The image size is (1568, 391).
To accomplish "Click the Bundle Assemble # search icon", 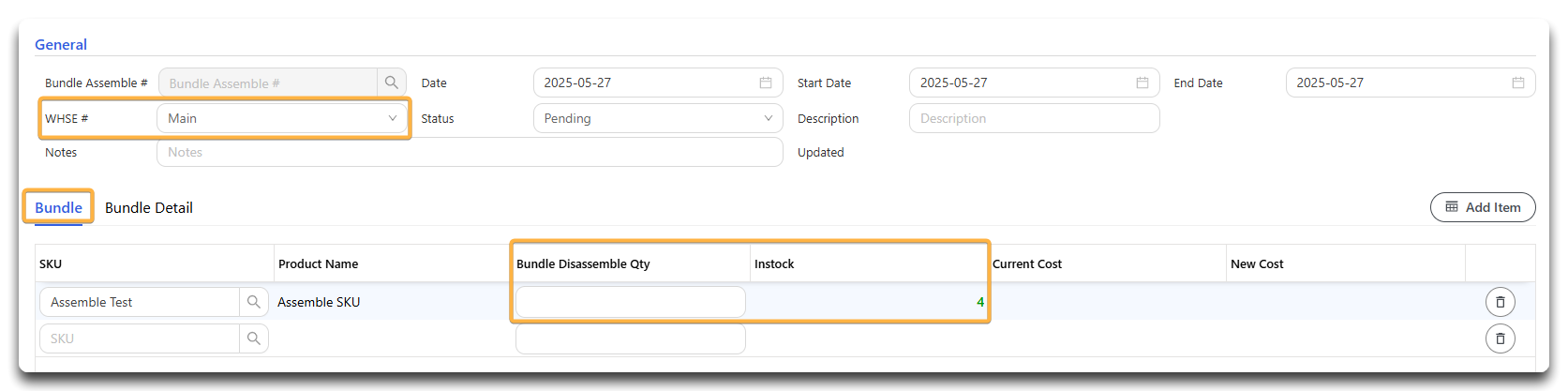I will pyautogui.click(x=392, y=83).
